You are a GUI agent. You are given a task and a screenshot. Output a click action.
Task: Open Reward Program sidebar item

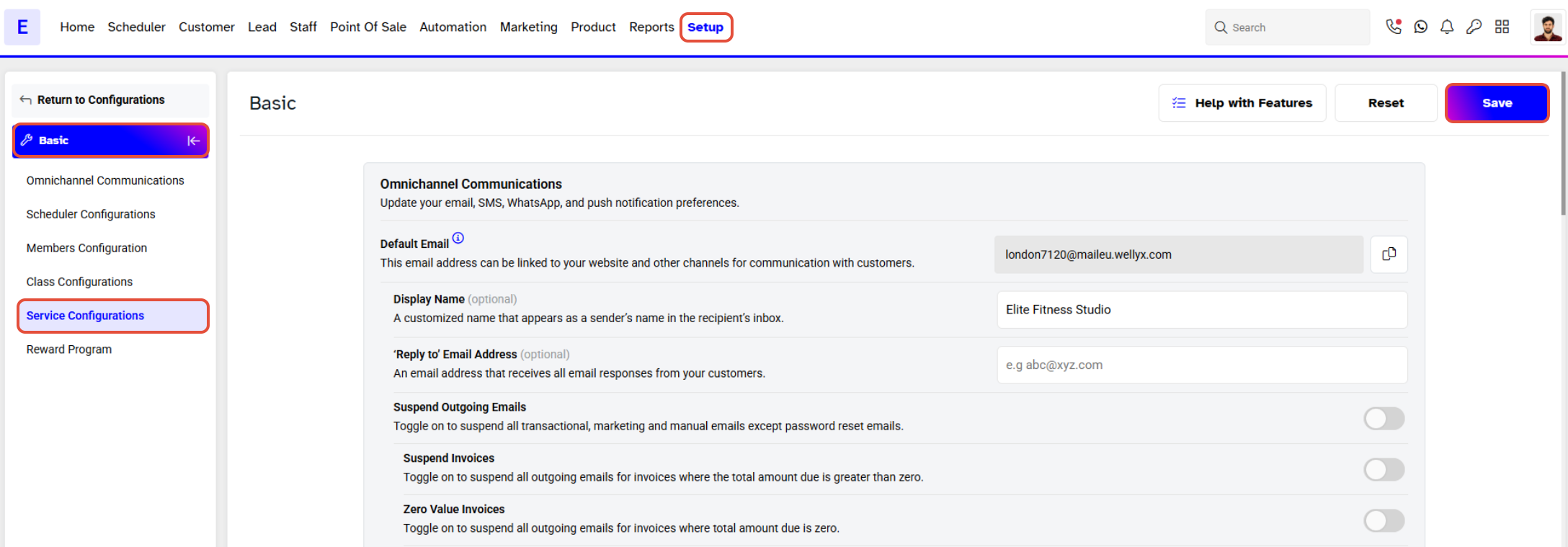tap(69, 350)
